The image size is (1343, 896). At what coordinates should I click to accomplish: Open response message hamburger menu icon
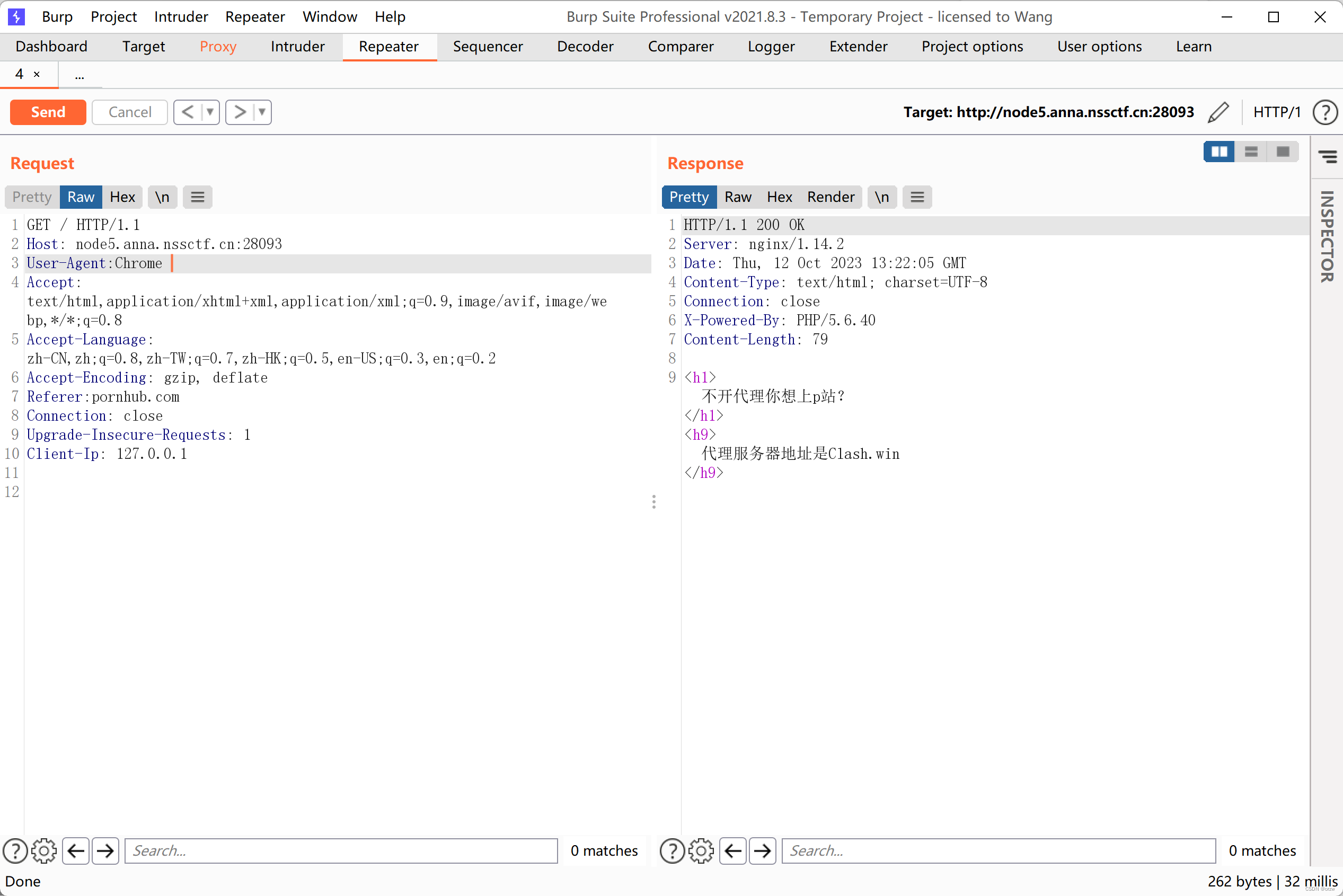click(917, 197)
